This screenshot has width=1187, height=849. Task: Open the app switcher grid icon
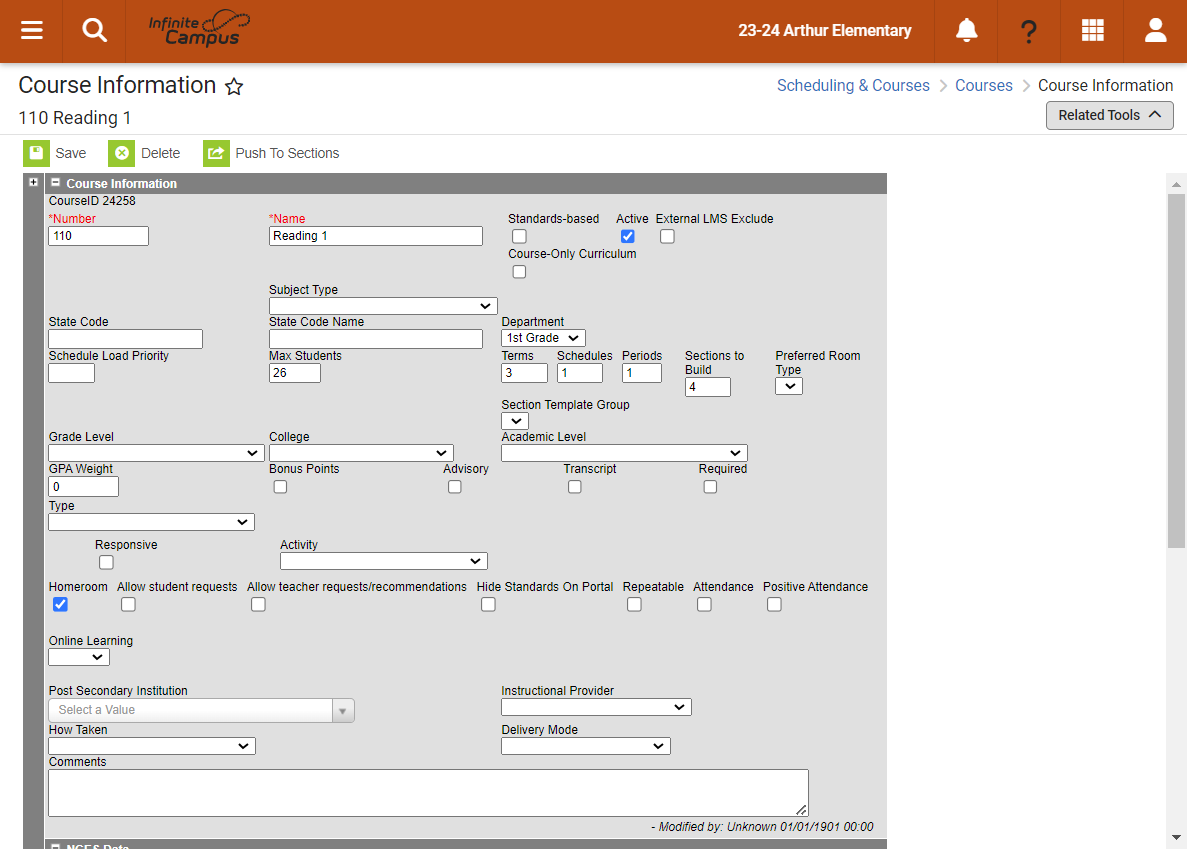point(1092,30)
